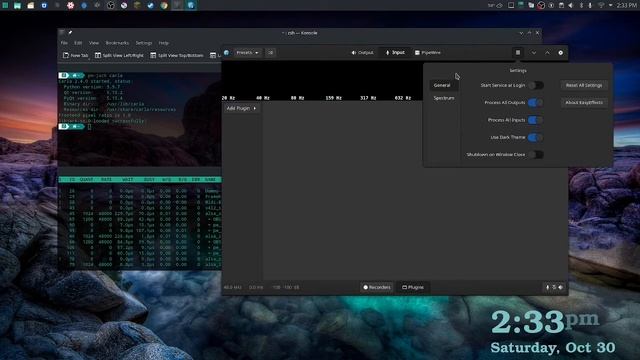
Task: Select the General settings tab
Action: coord(443,85)
